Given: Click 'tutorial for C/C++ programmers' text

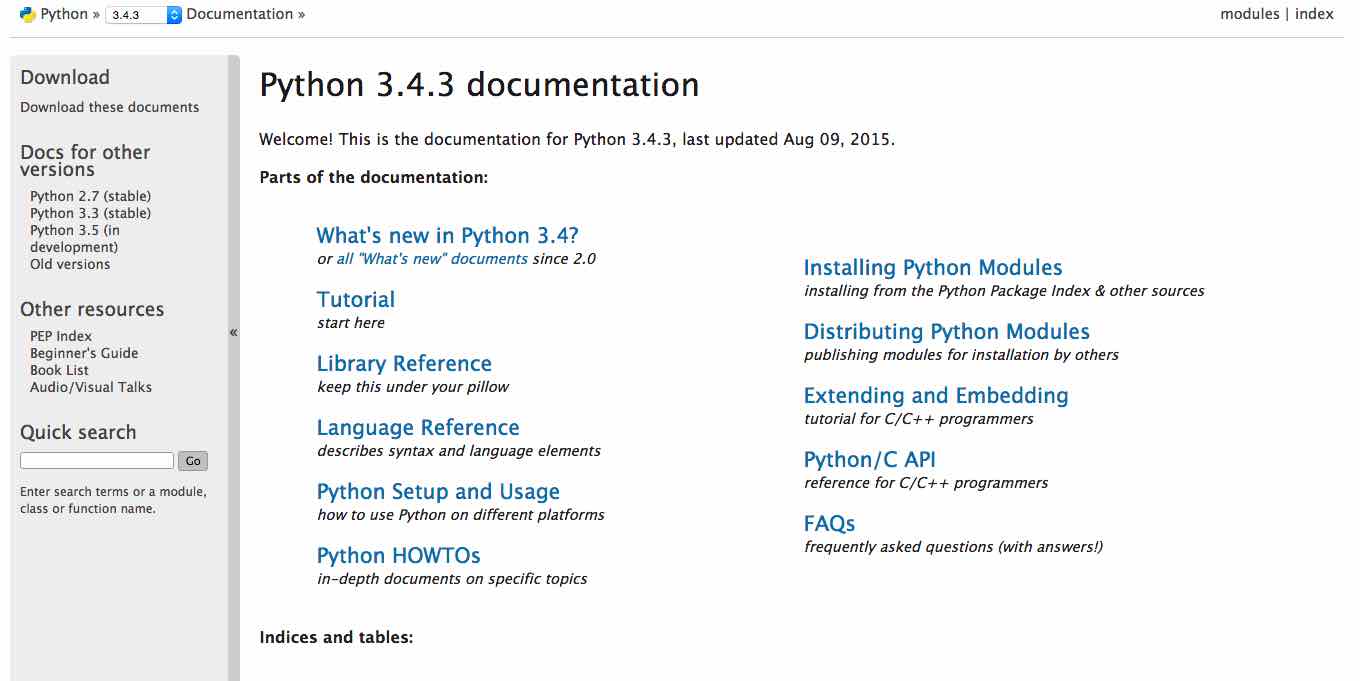Looking at the screenshot, I should pos(918,419).
